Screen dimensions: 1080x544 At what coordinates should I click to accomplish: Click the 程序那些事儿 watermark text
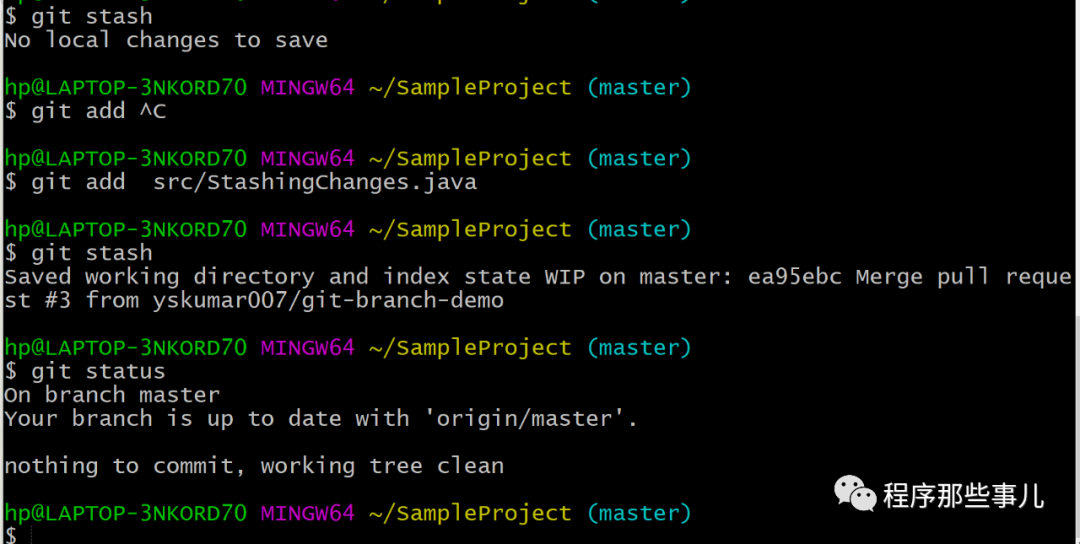[962, 493]
